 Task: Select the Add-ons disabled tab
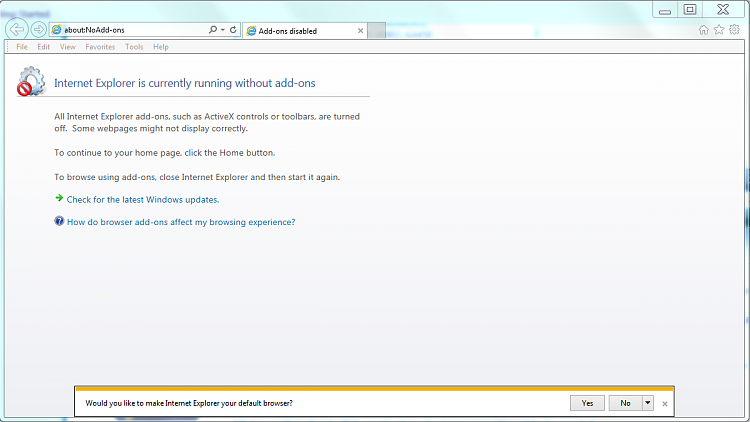point(304,31)
